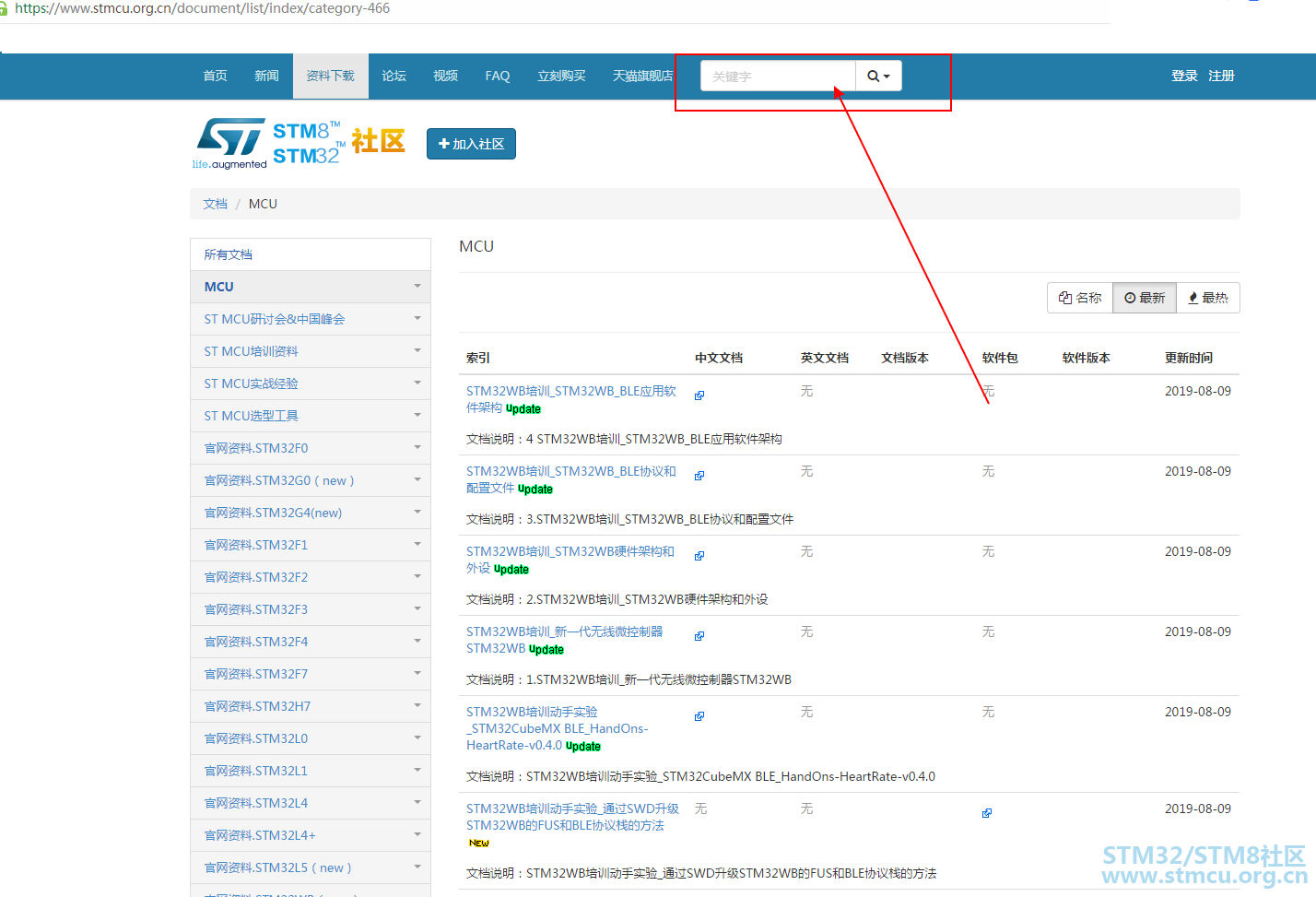Viewport: 1316px width, 897px height.
Task: Select 官网资料.STM32L4+ sidebar item
Action: (x=311, y=835)
